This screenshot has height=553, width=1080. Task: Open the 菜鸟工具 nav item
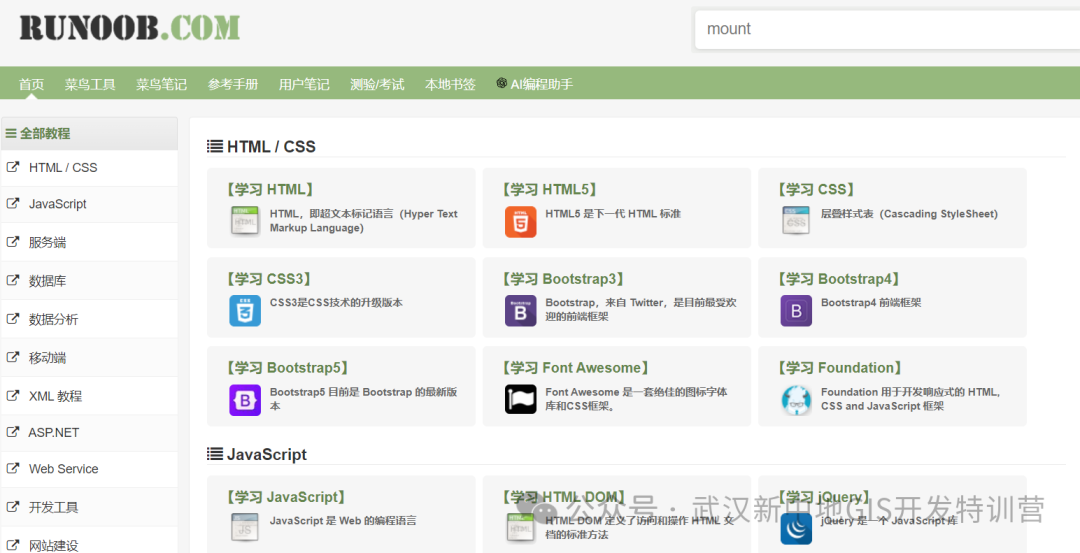click(90, 85)
